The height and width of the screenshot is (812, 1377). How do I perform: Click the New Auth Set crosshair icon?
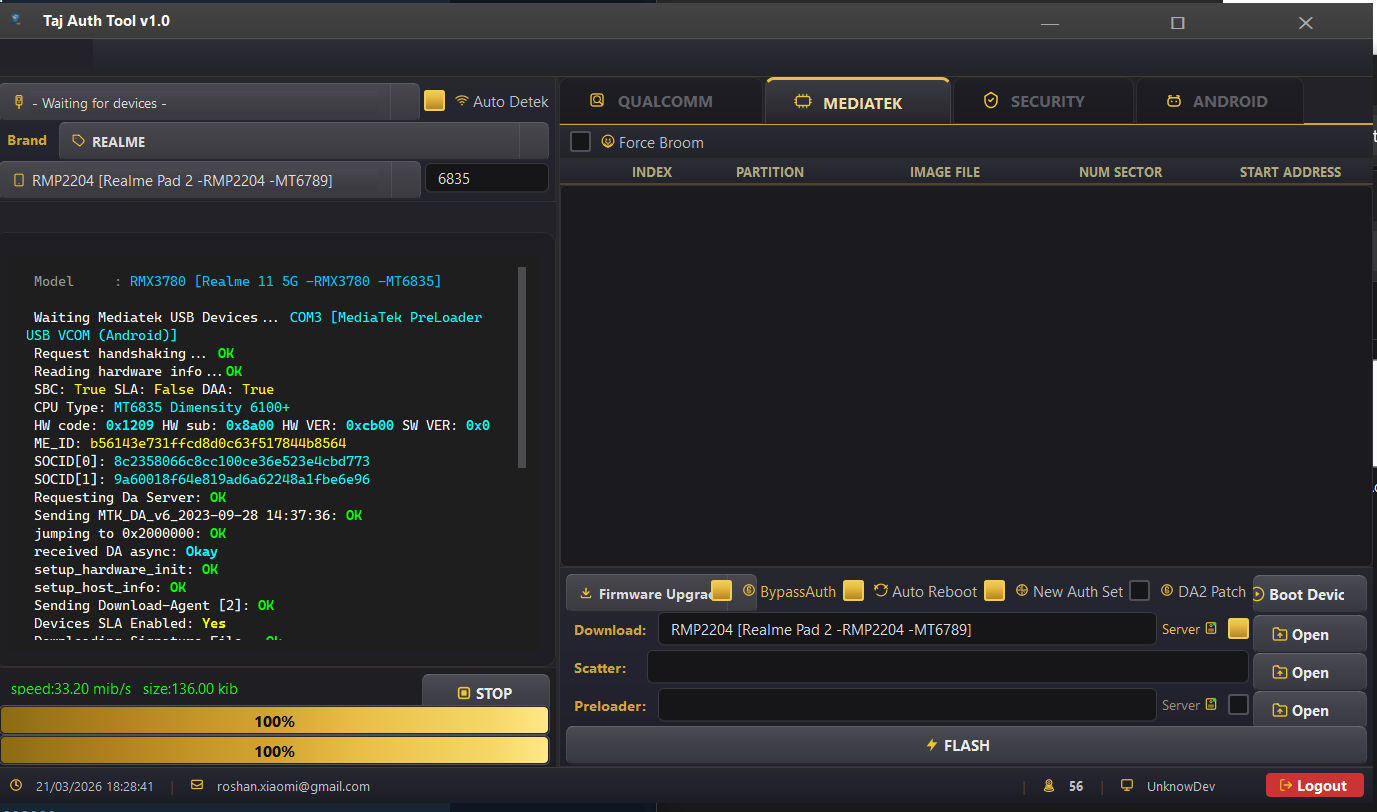(x=1021, y=591)
